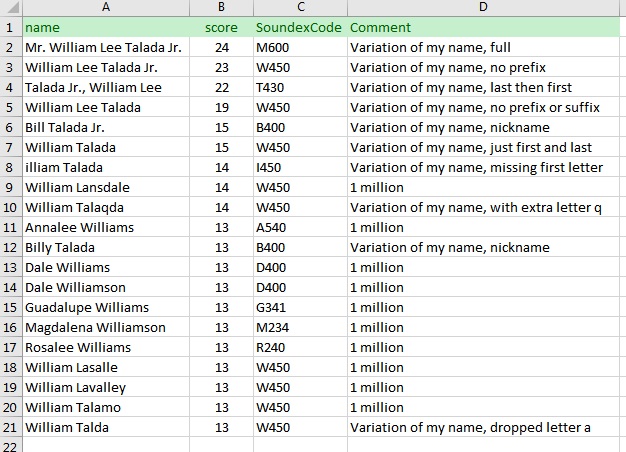This screenshot has height=452, width=626.
Task: Click Soundex code 'T430' cell
Action: point(298,88)
